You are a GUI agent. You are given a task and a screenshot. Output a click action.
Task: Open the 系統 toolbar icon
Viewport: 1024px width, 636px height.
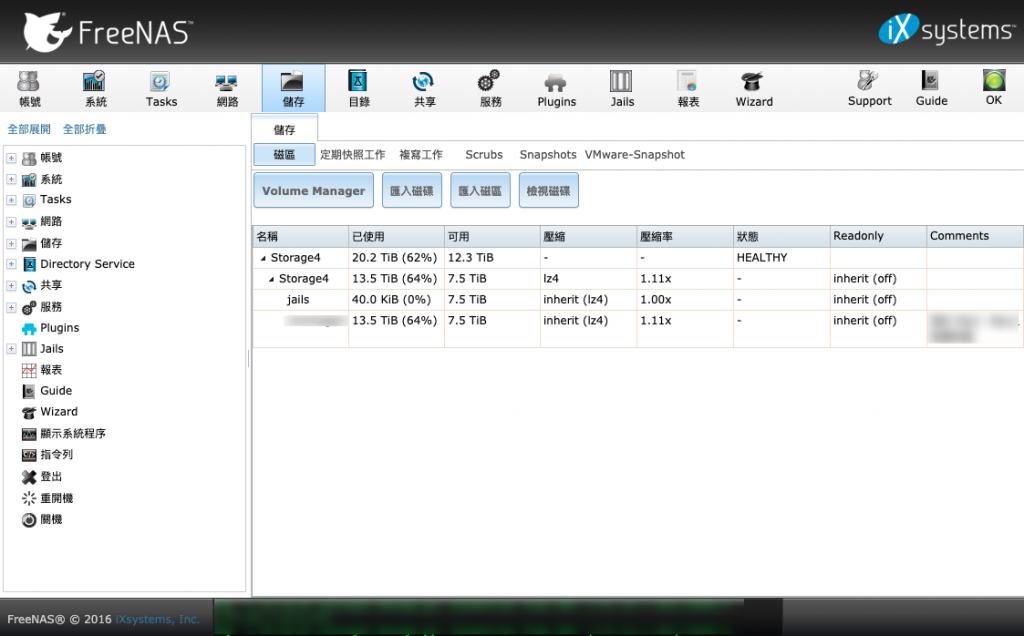pyautogui.click(x=95, y=88)
